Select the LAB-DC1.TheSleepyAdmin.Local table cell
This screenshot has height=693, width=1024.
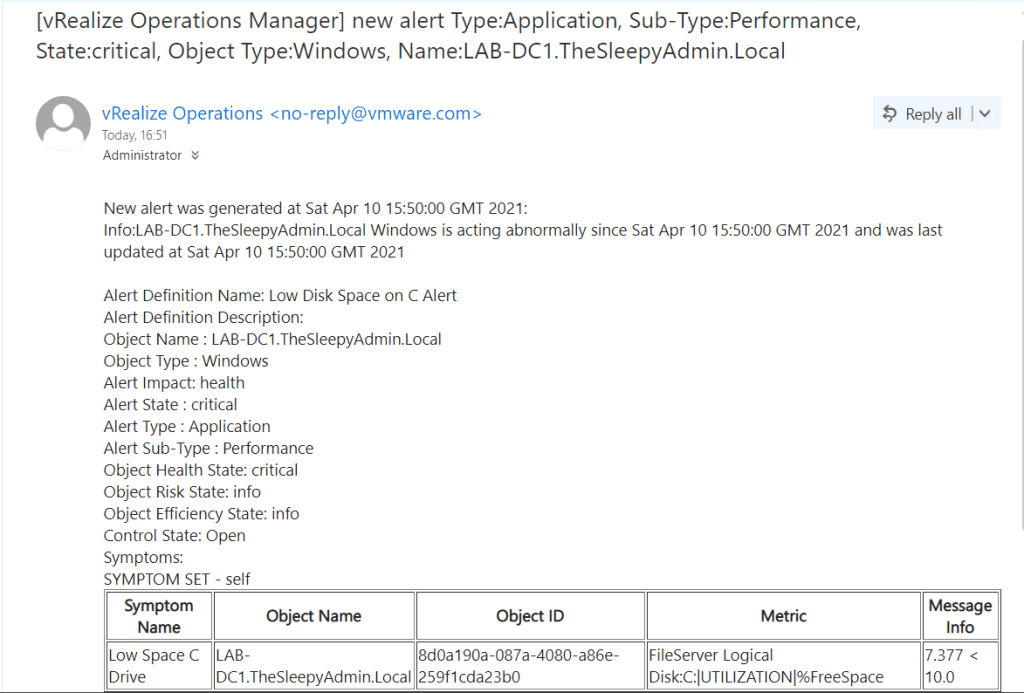[314, 666]
